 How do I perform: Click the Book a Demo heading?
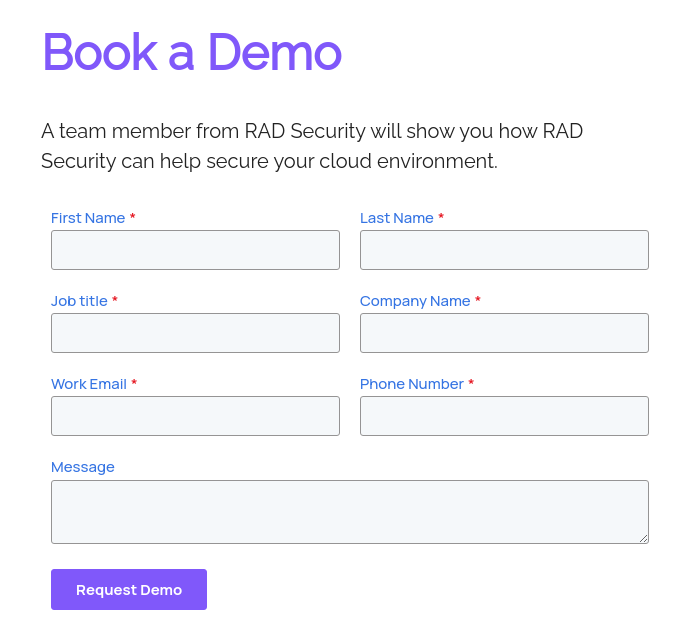[x=192, y=52]
